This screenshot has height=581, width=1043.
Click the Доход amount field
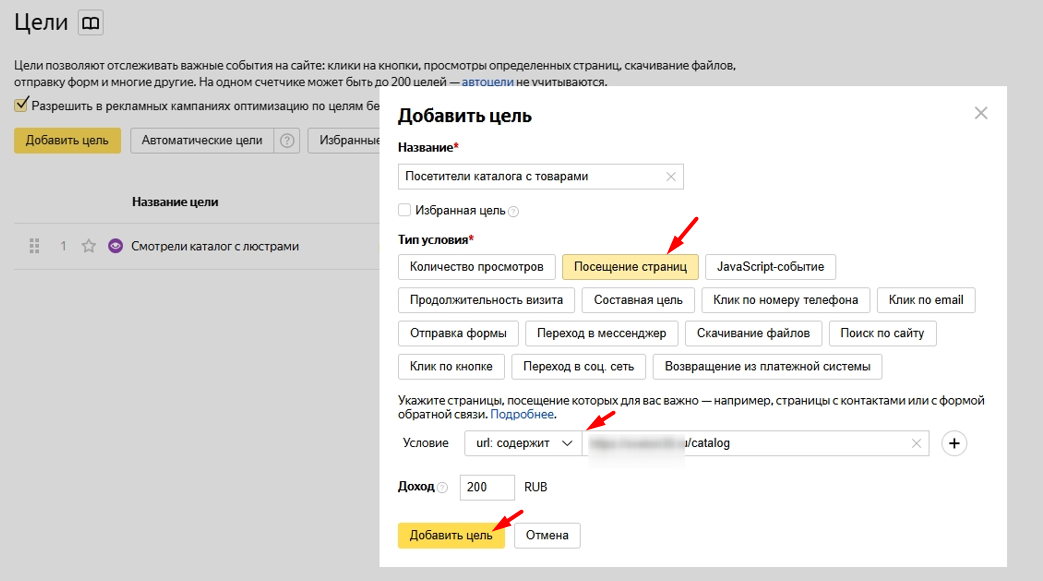[x=487, y=487]
